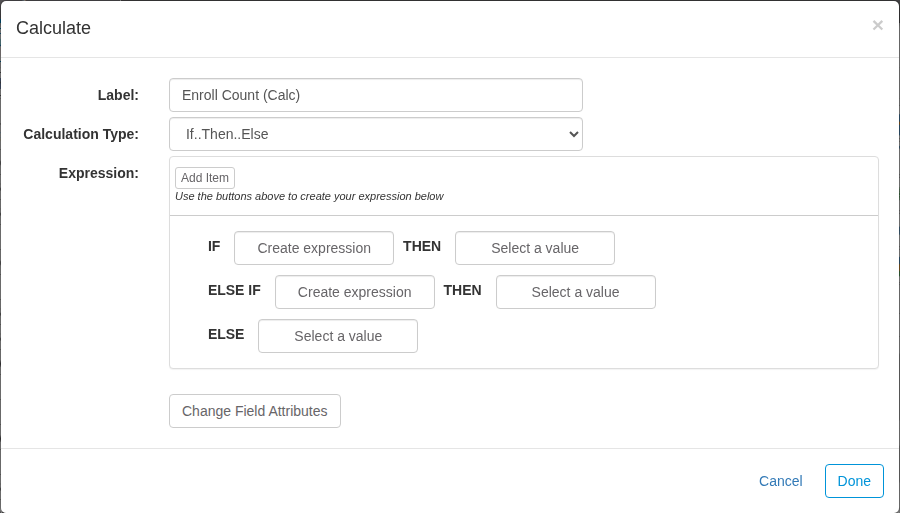Screen dimensions: 900x513
Task: Edit the Label field 'Enroll Count (Calc)'
Action: [376, 95]
